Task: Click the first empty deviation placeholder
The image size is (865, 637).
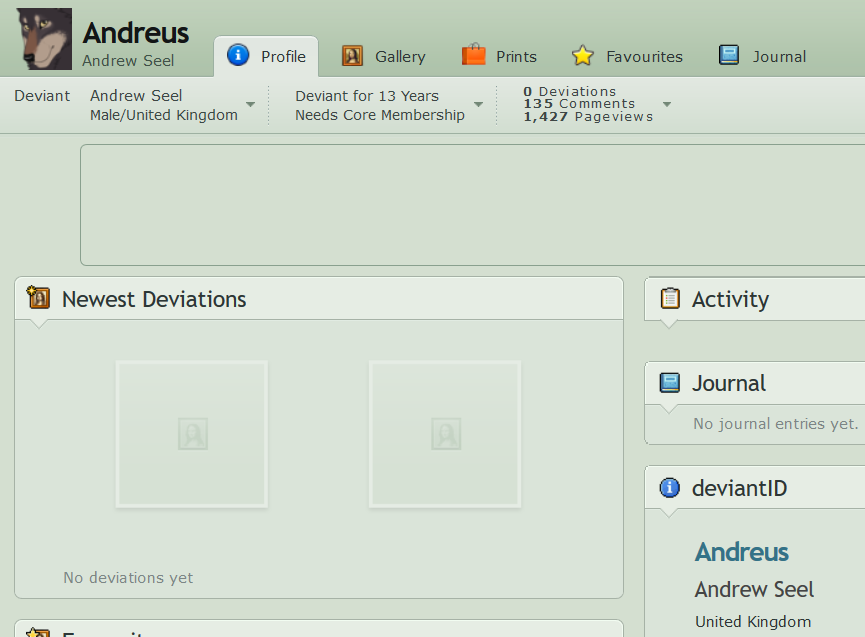Action: click(191, 434)
